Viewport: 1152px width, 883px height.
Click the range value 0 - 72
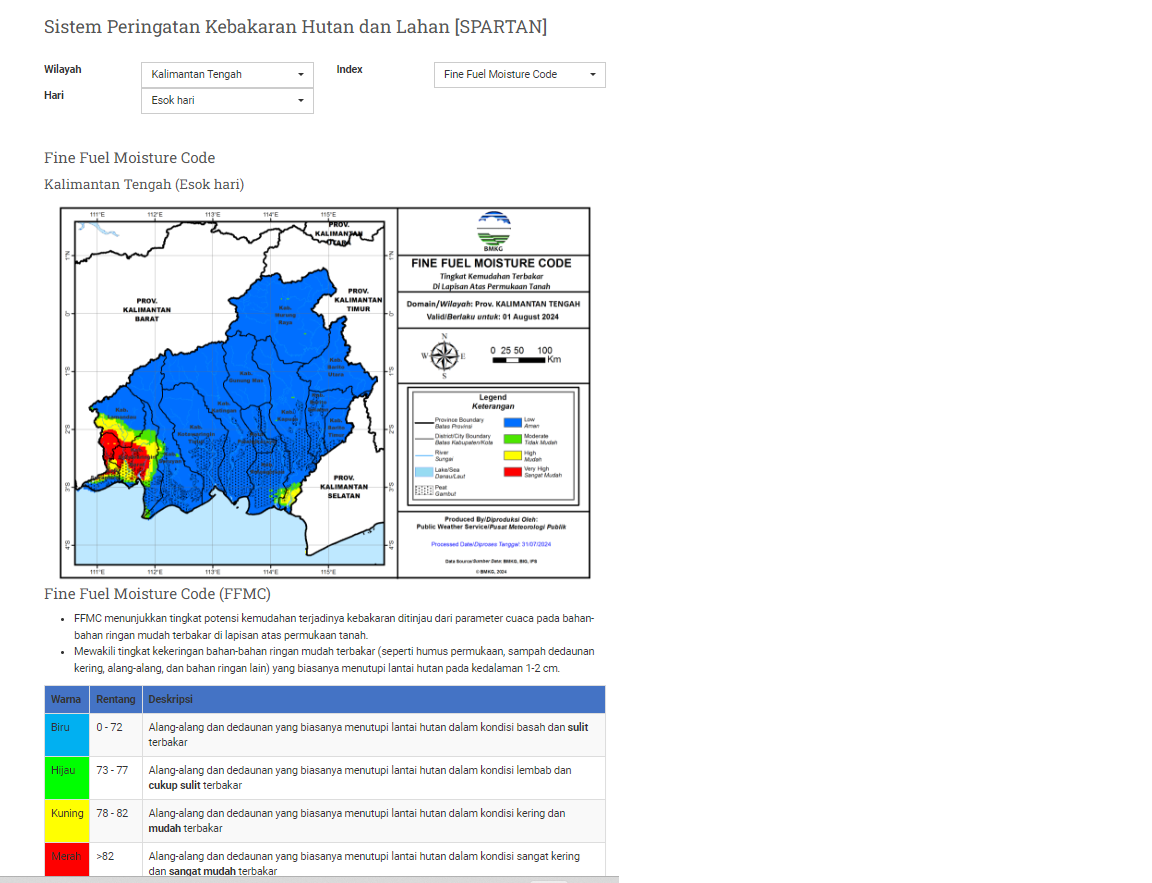pyautogui.click(x=109, y=727)
